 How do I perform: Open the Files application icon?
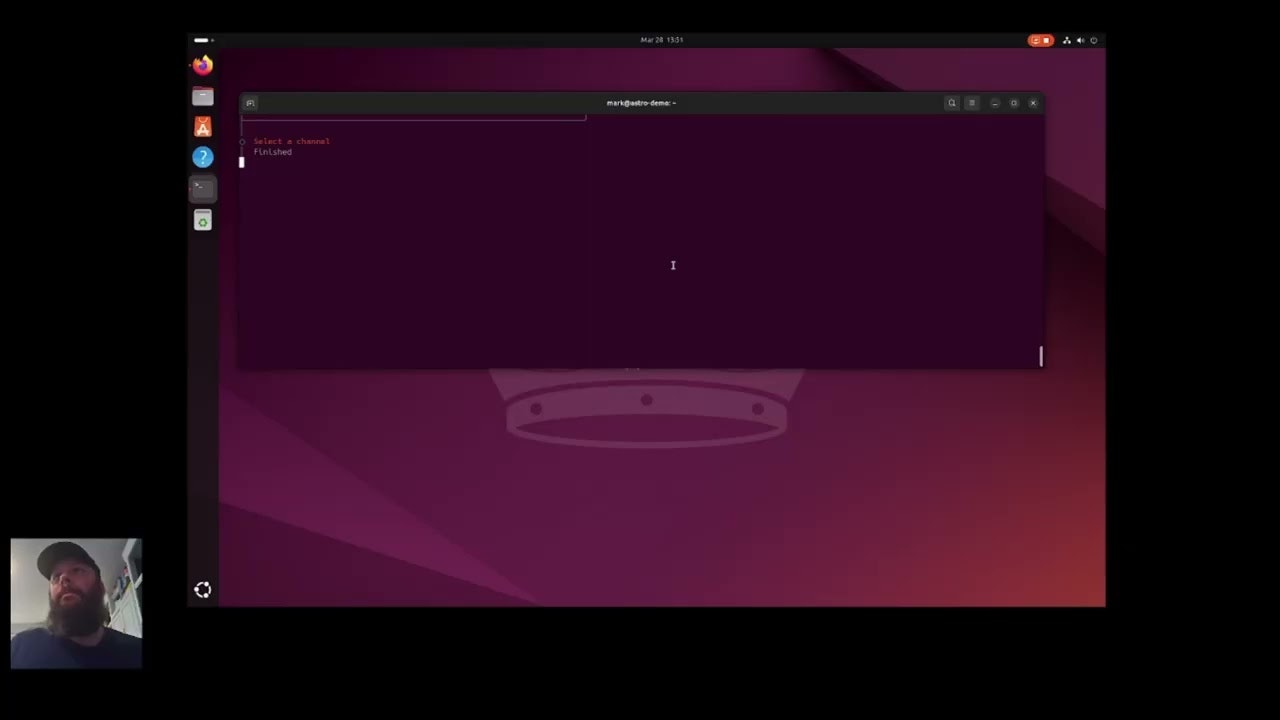click(203, 95)
